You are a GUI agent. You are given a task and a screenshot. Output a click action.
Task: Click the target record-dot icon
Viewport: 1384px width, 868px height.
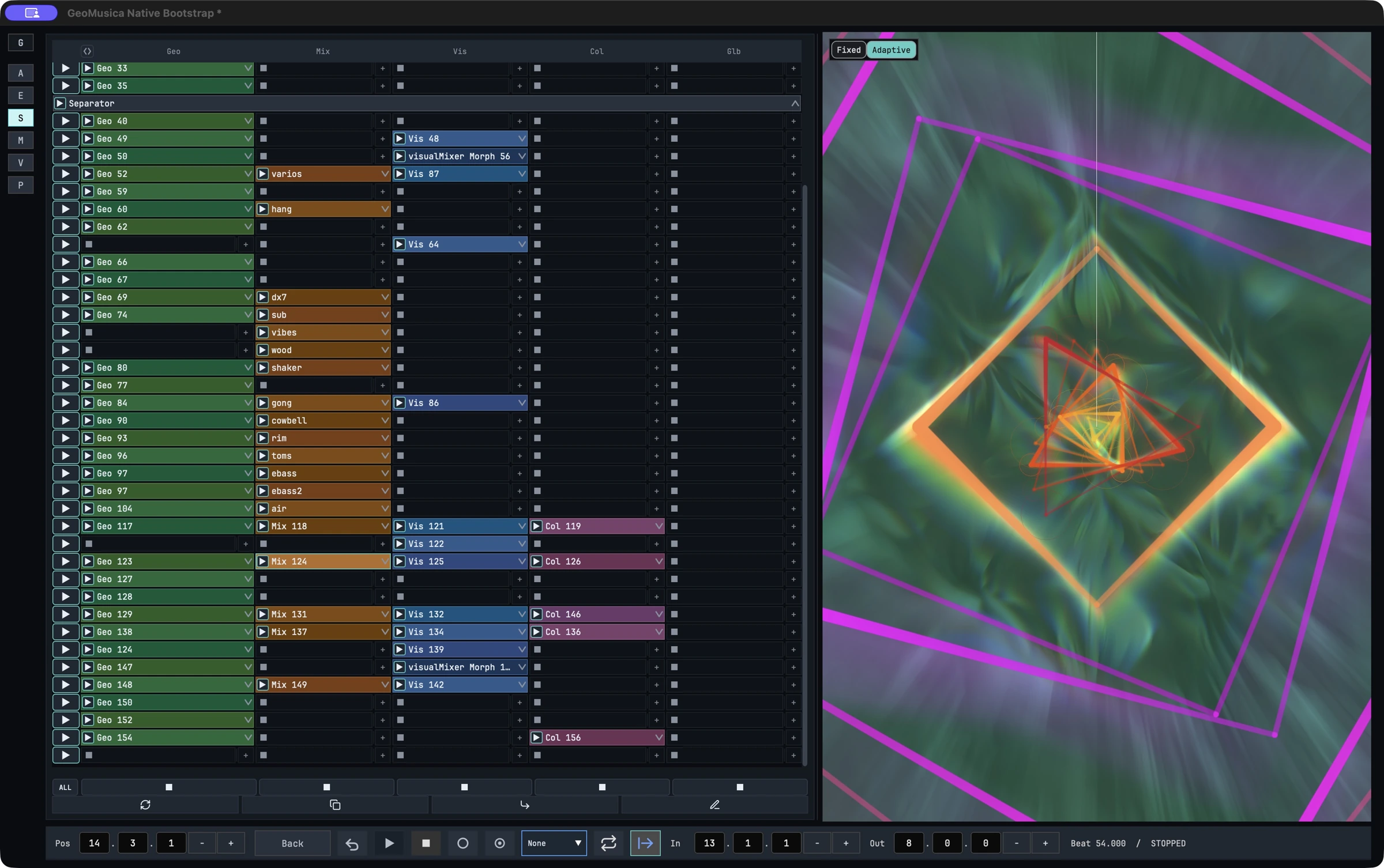(499, 843)
